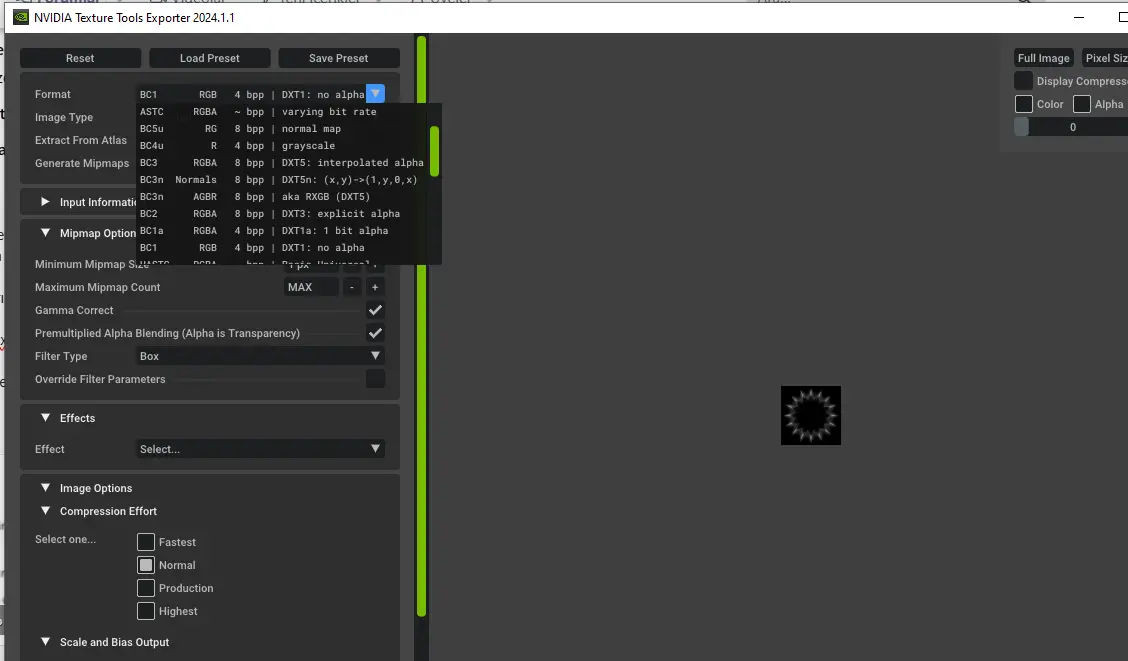Select Fastest compression effort
Viewport: 1128px width, 661px height.
click(146, 542)
